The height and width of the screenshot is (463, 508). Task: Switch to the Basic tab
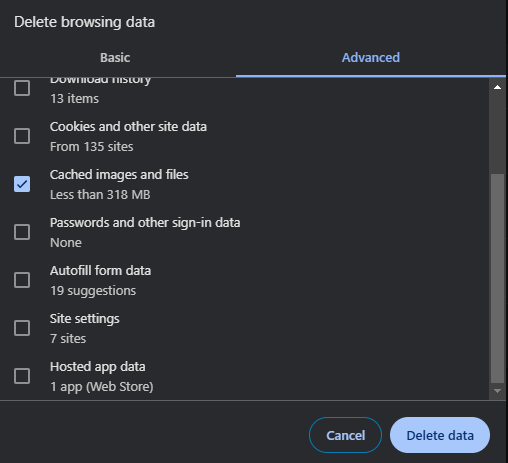coord(115,58)
